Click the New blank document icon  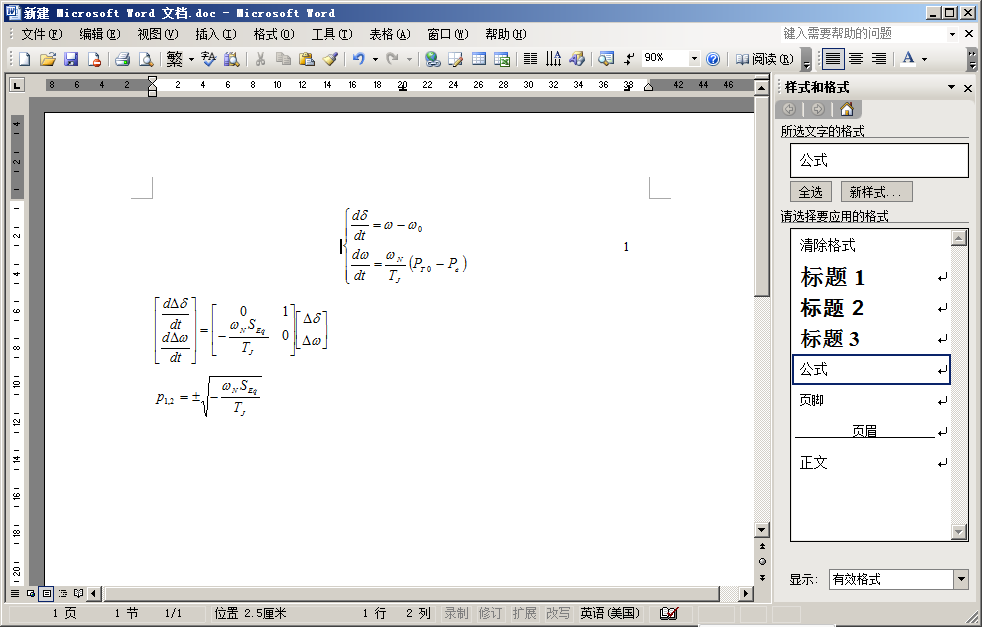[x=24, y=59]
